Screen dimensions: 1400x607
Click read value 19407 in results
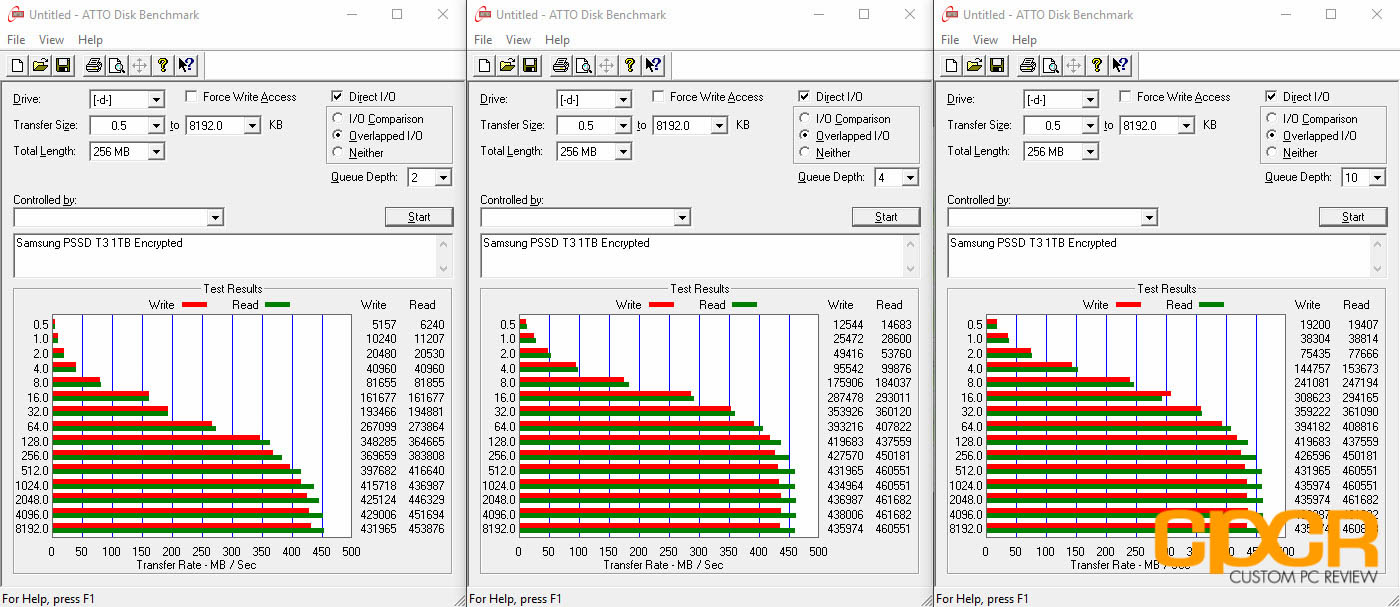(x=1364, y=324)
